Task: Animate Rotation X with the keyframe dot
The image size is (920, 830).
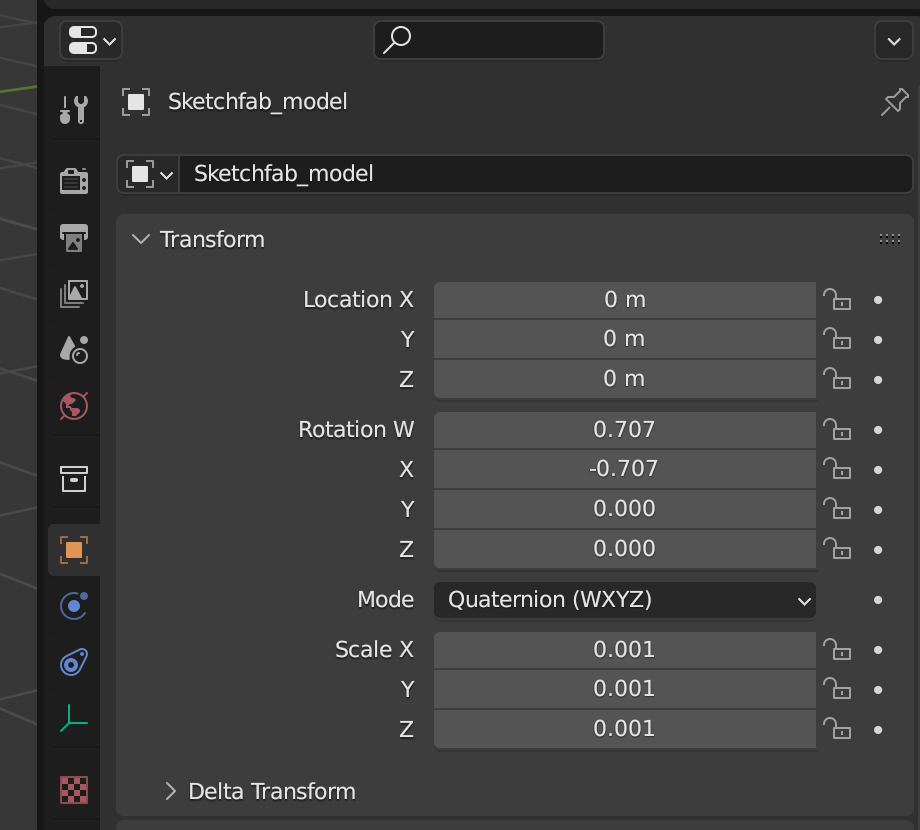Action: [x=878, y=470]
